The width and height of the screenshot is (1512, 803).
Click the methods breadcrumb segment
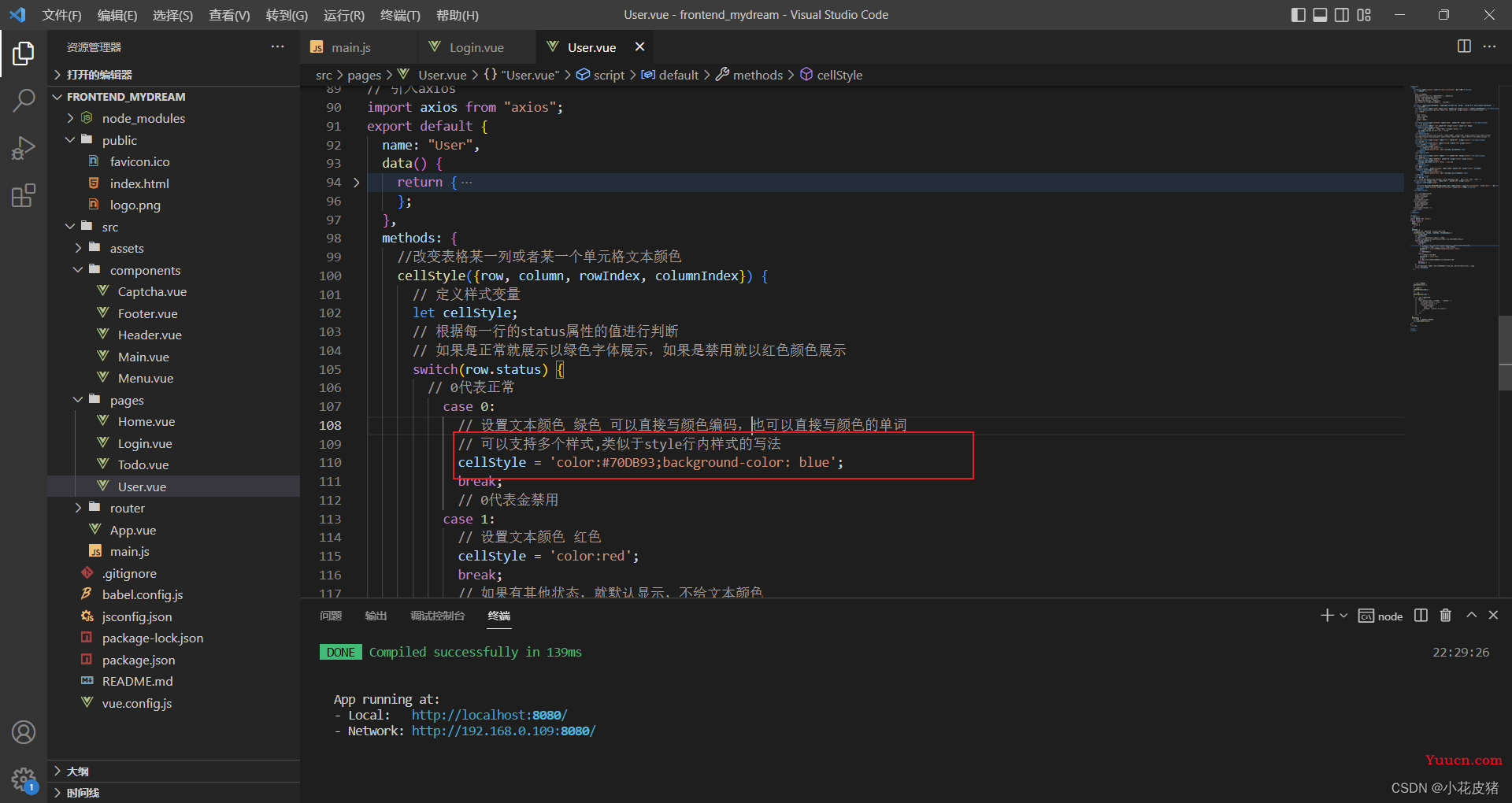[x=749, y=75]
